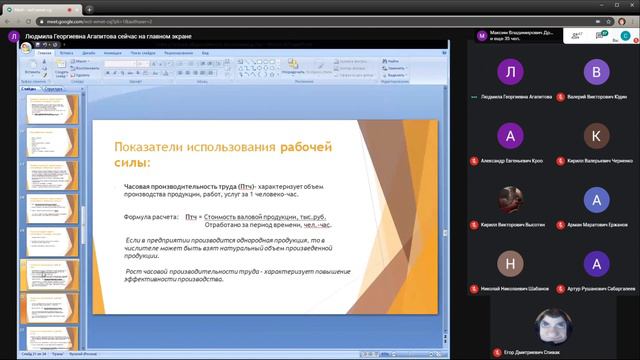Click the Cut scissors icon
The height and width of the screenshot is (360, 640).
coord(44,62)
